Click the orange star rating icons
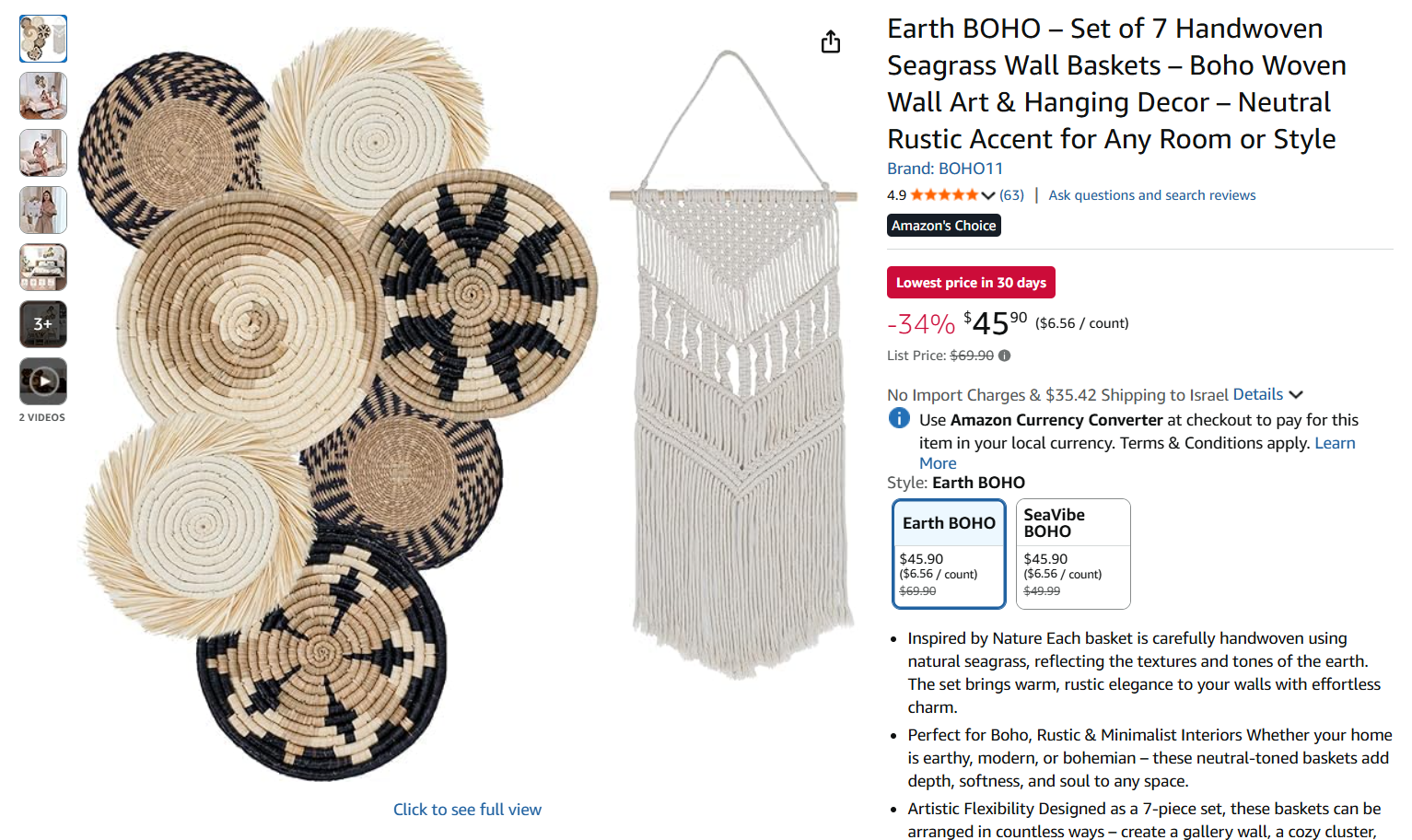Viewport: 1412px width, 840px height. pos(944,195)
